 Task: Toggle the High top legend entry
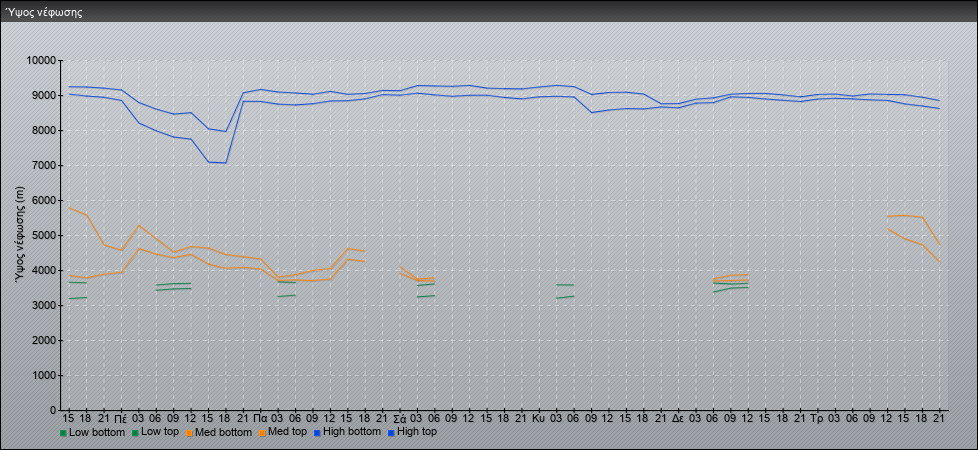pyautogui.click(x=412, y=432)
